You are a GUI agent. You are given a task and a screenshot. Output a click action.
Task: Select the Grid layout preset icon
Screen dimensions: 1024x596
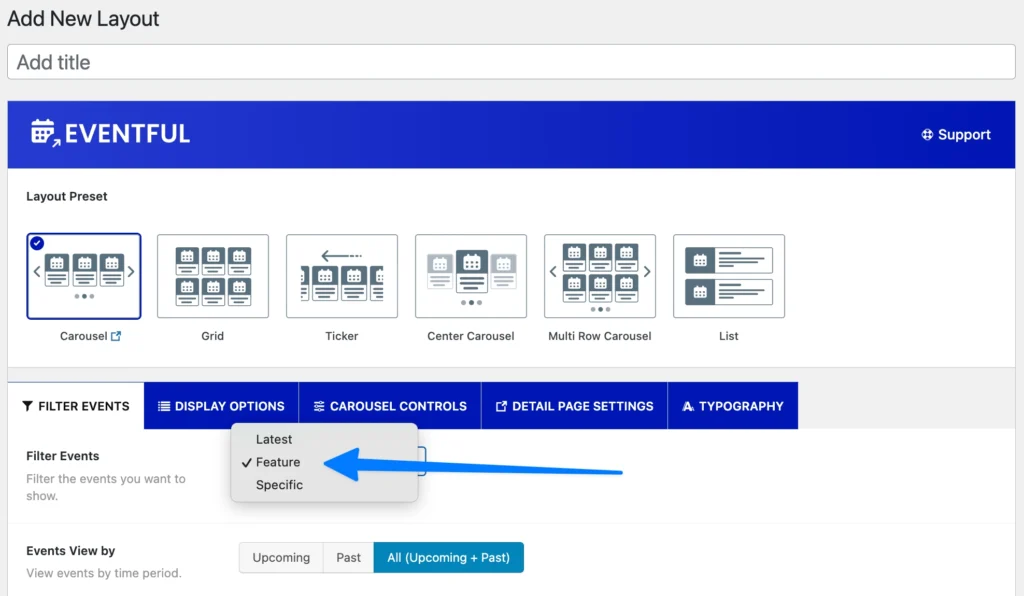tap(213, 276)
